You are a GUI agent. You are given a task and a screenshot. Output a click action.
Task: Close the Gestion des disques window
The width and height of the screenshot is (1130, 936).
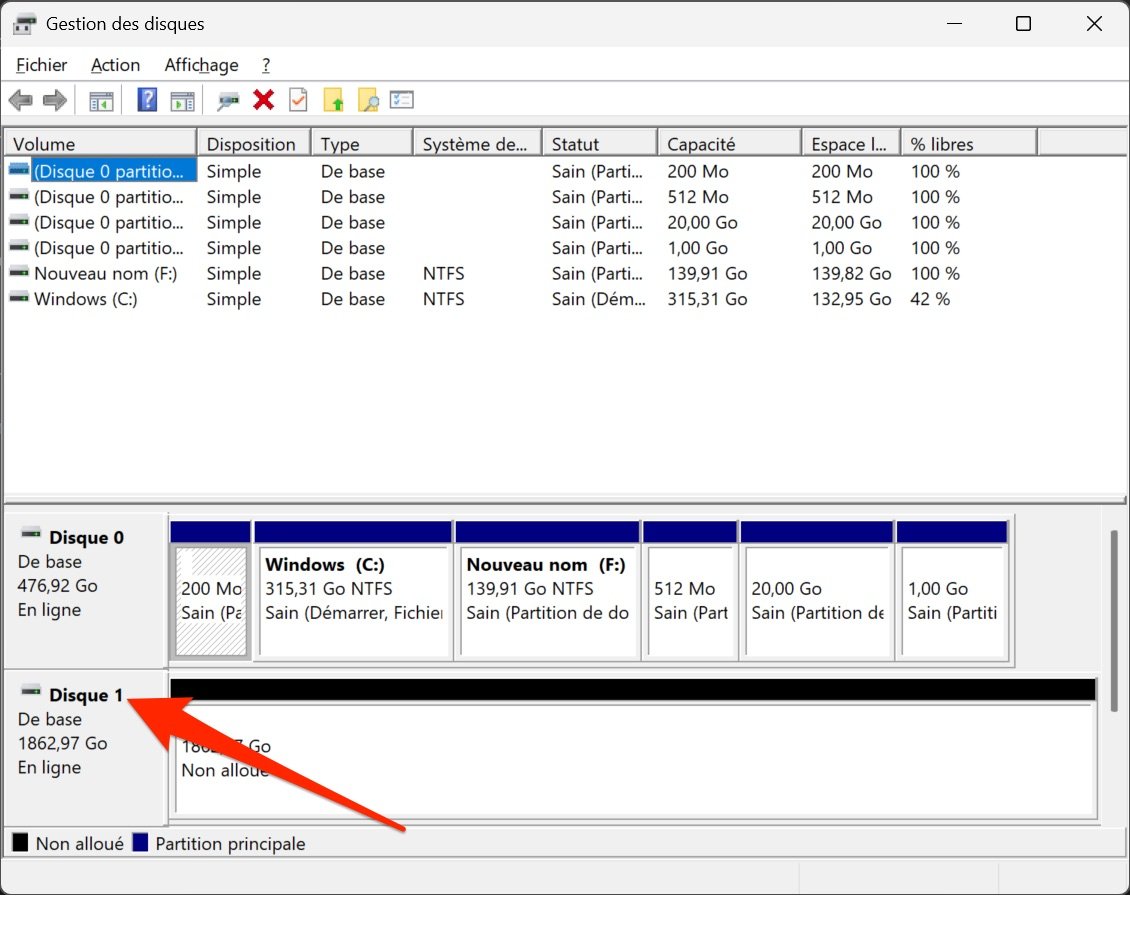click(1094, 24)
